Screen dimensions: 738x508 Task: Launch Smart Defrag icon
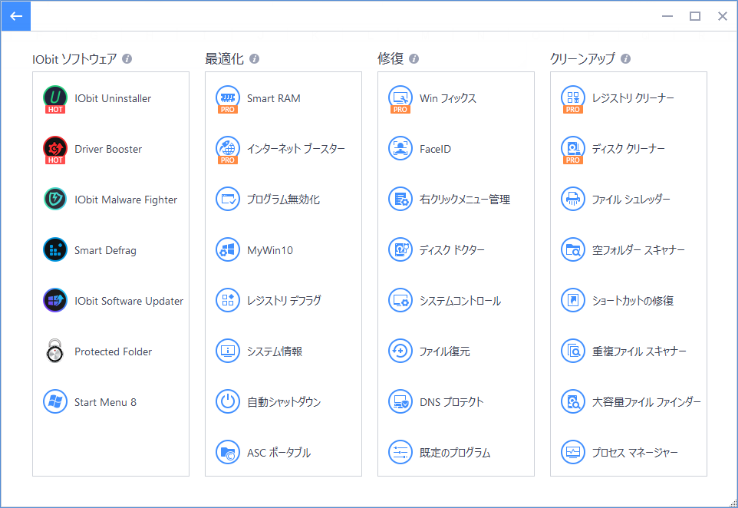(55, 250)
